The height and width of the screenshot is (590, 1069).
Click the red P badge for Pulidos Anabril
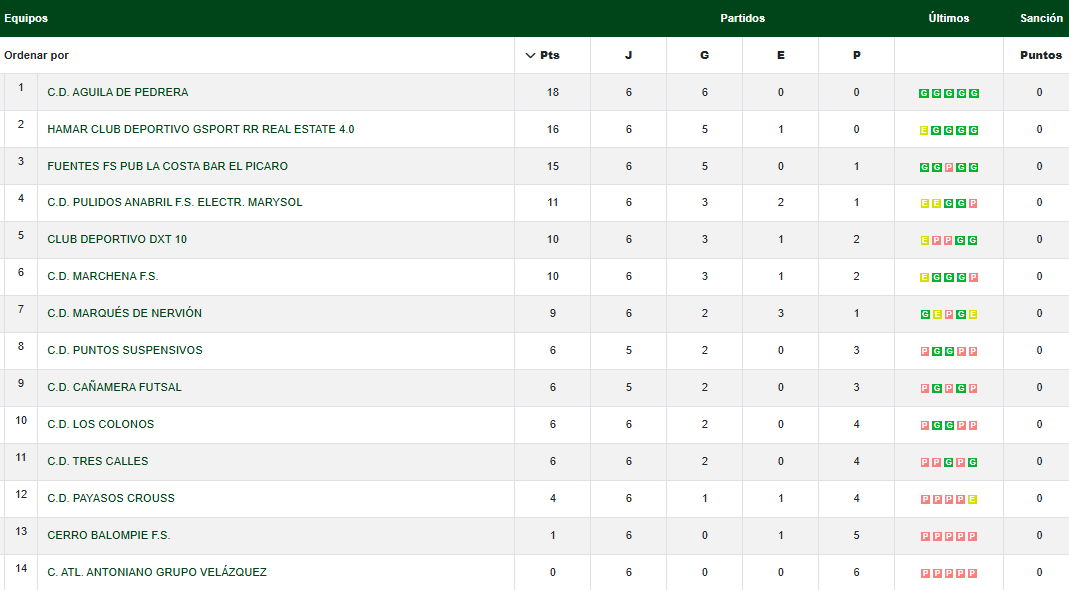[973, 204]
